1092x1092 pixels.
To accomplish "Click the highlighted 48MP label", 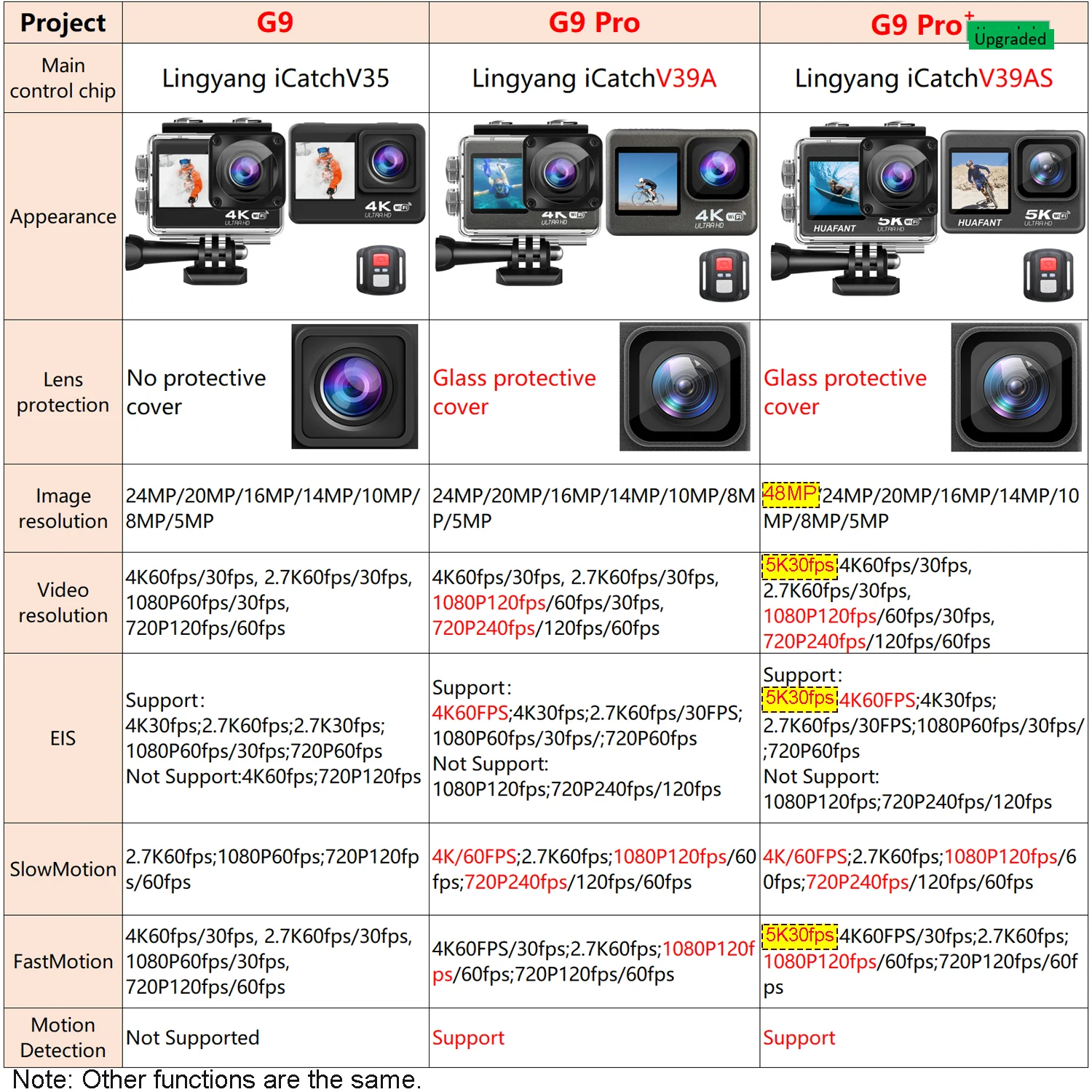I will click(791, 494).
